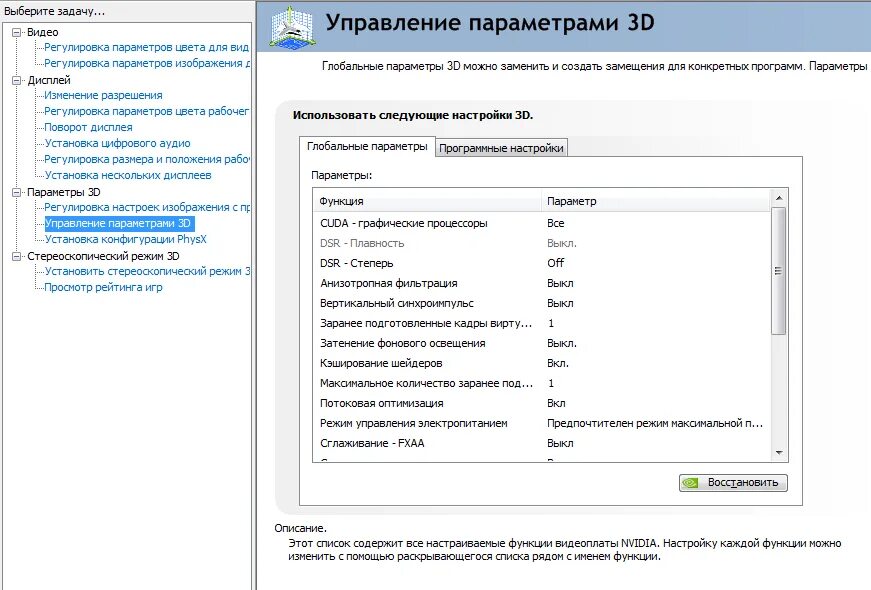Click the 3D settings header icon
Image resolution: width=871 pixels, height=590 pixels.
[292, 26]
